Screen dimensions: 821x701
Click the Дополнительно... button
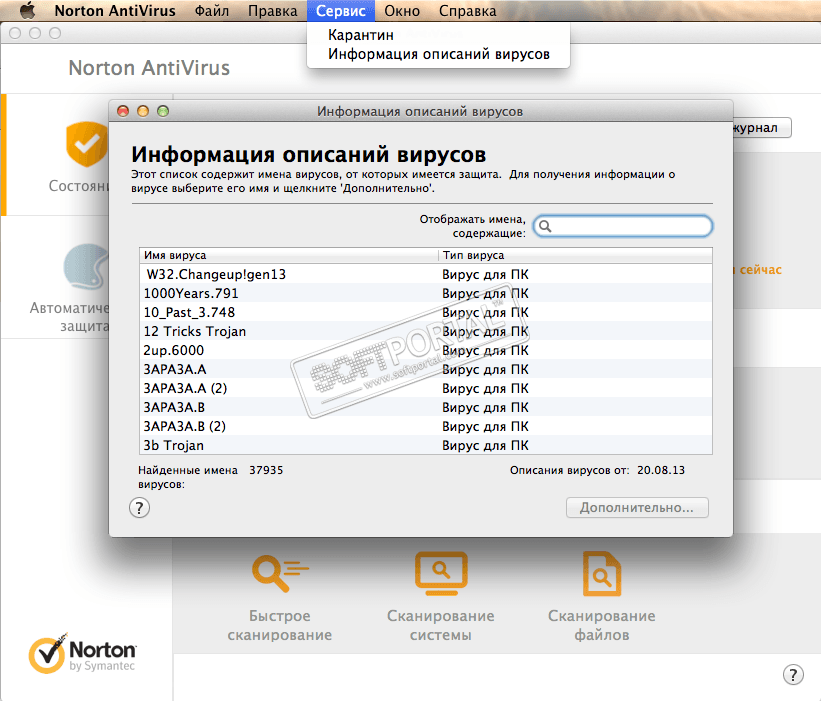tap(637, 508)
